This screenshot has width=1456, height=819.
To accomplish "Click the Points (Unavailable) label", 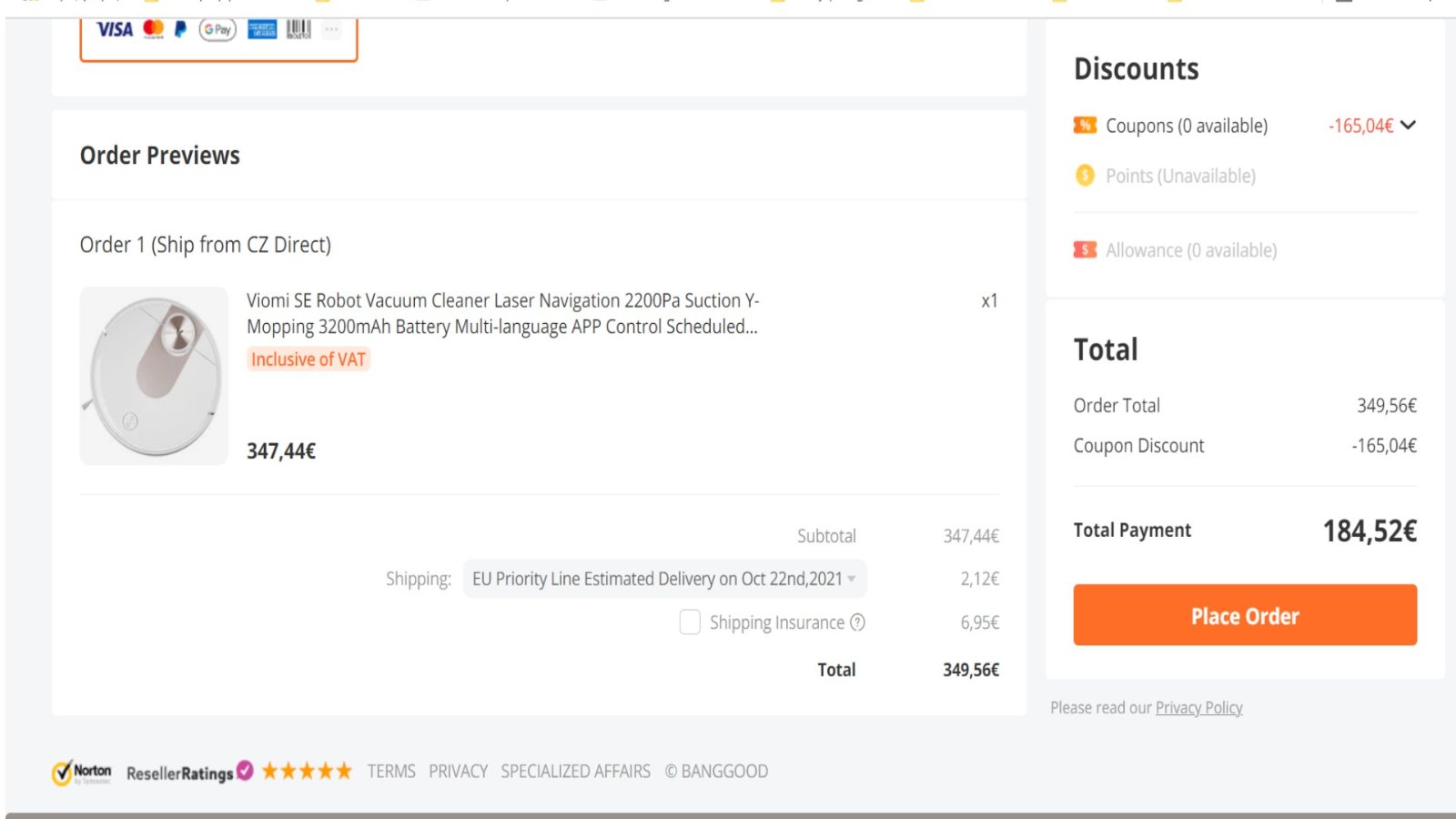I will (1180, 176).
